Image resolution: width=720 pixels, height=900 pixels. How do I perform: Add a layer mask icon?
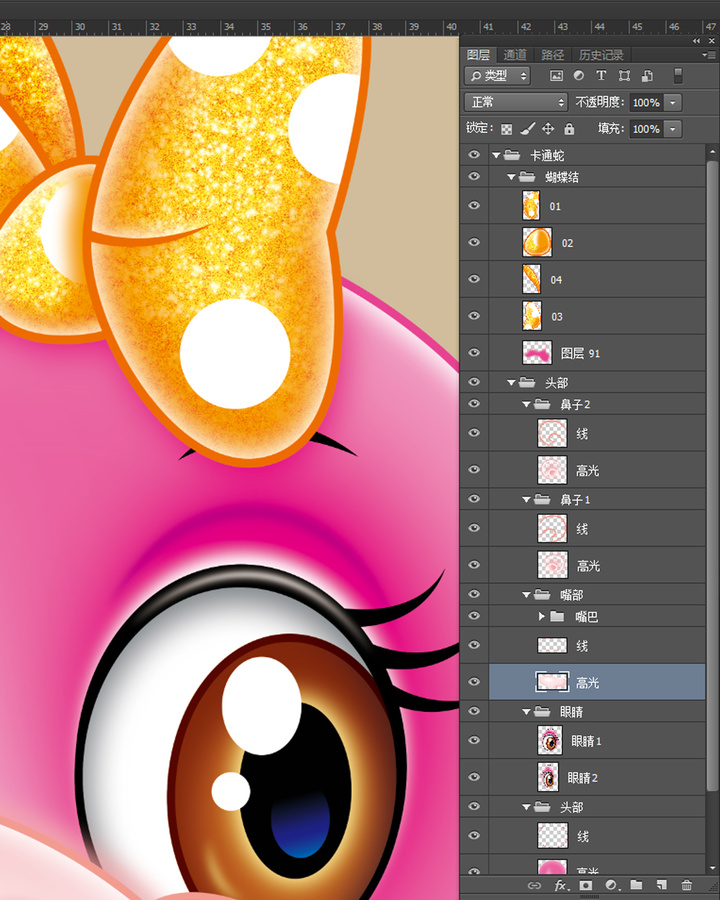coord(586,885)
